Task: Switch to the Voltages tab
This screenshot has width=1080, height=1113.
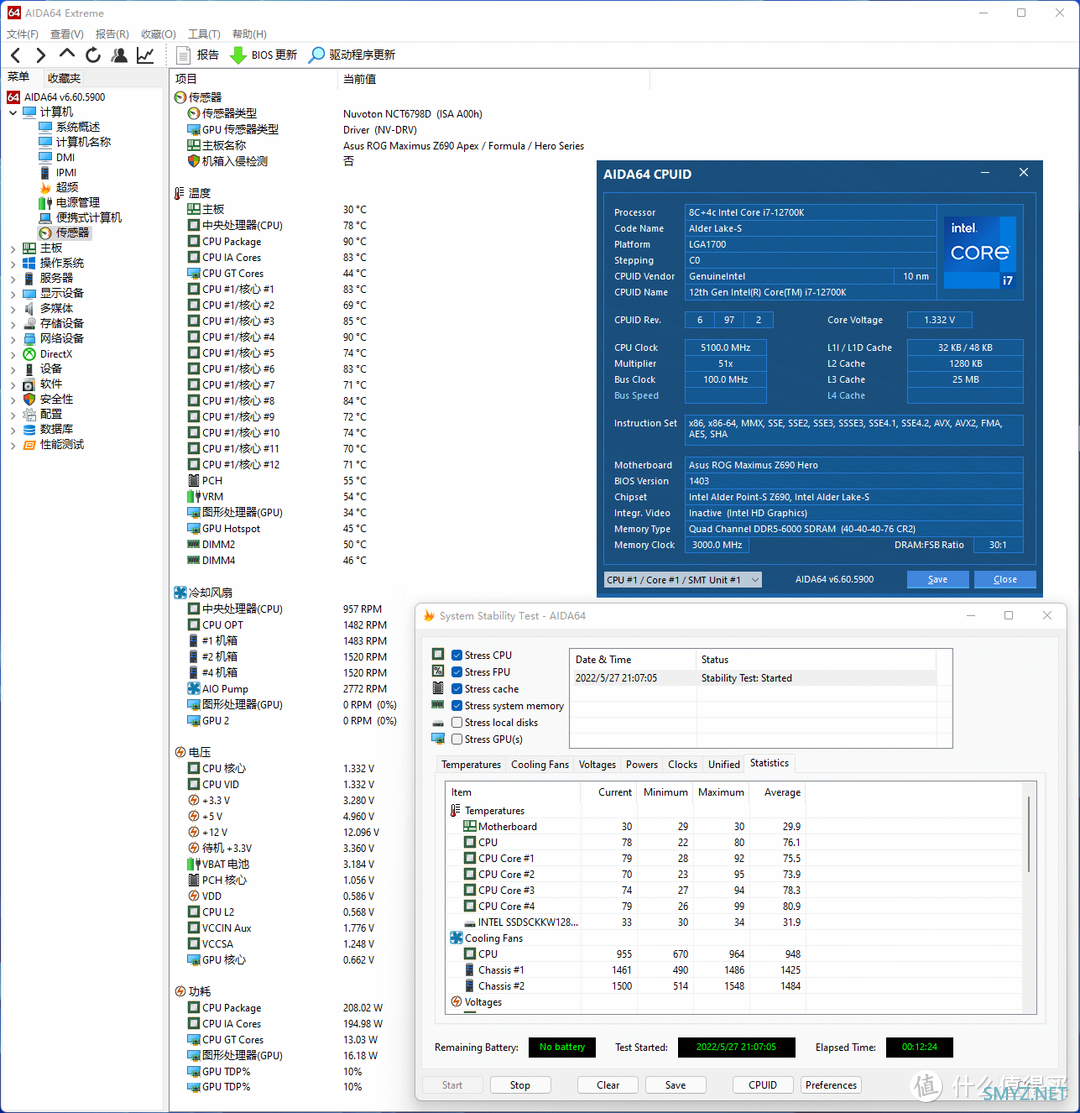Action: pos(597,764)
